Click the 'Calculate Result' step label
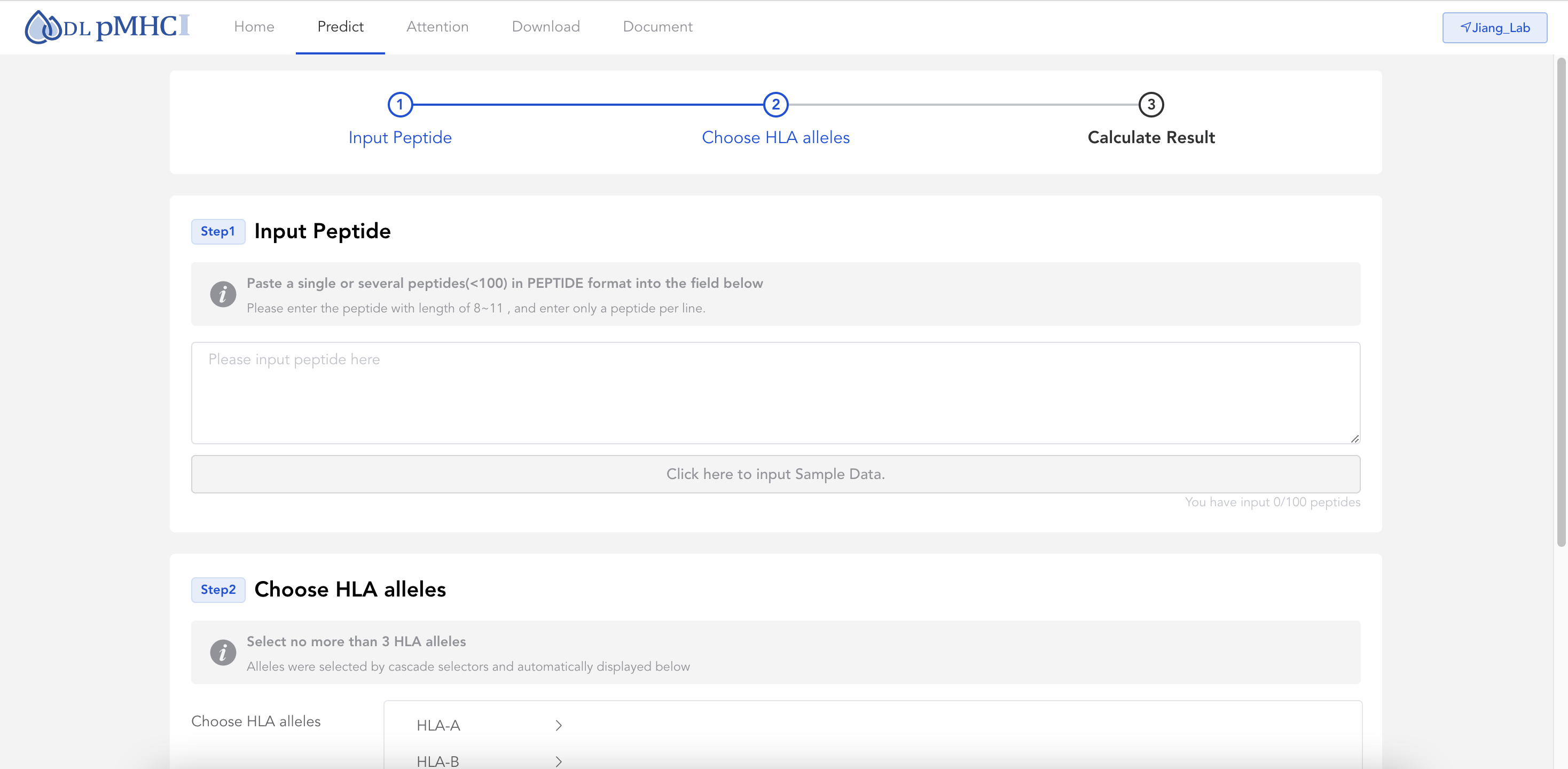1568x769 pixels. coord(1151,138)
